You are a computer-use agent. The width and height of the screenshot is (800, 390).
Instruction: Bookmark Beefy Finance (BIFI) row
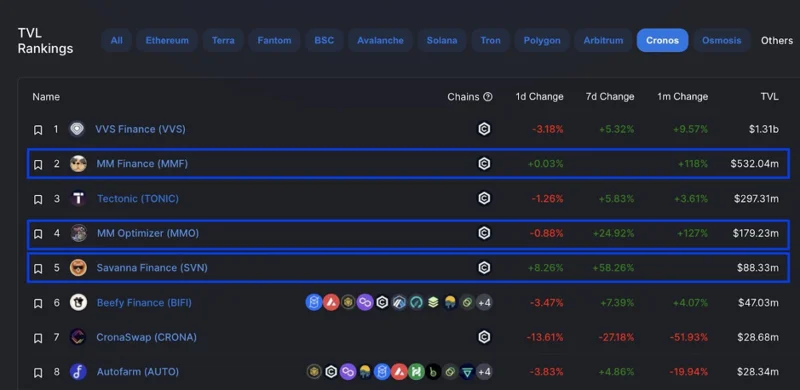click(38, 303)
